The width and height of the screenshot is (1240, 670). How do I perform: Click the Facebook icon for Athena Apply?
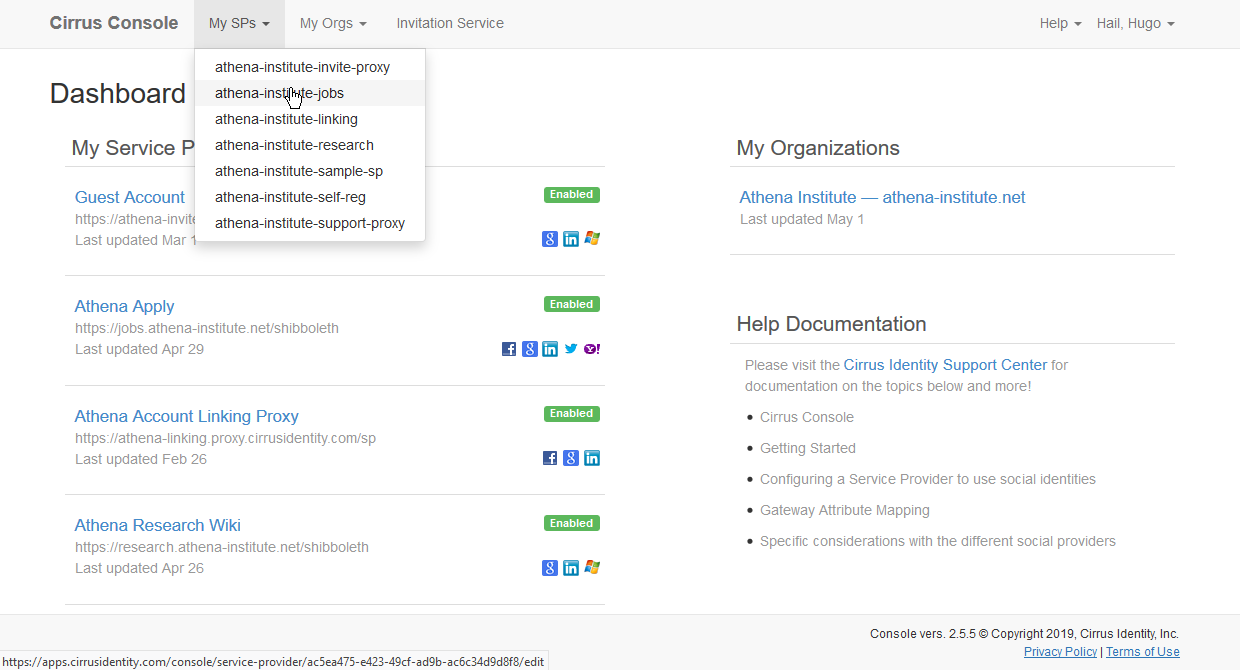tap(509, 348)
